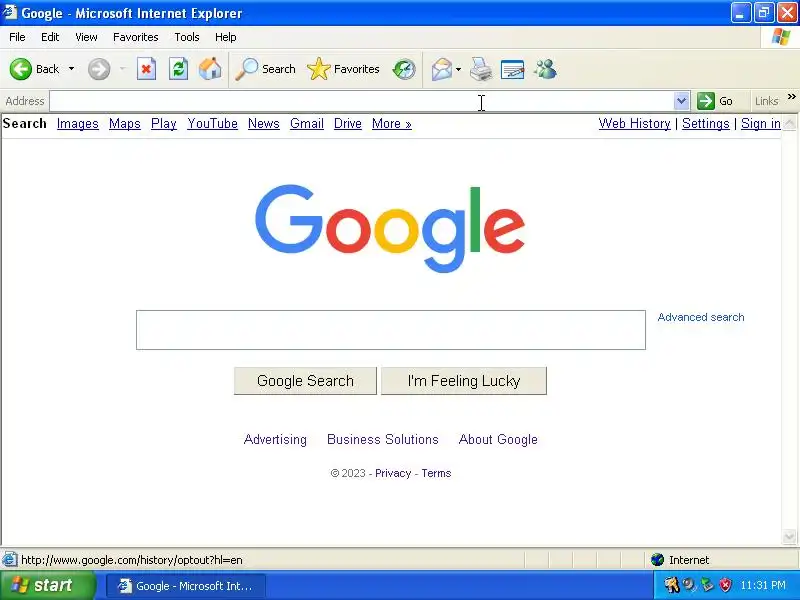
Task: Click the Edit page icon
Action: 513,69
